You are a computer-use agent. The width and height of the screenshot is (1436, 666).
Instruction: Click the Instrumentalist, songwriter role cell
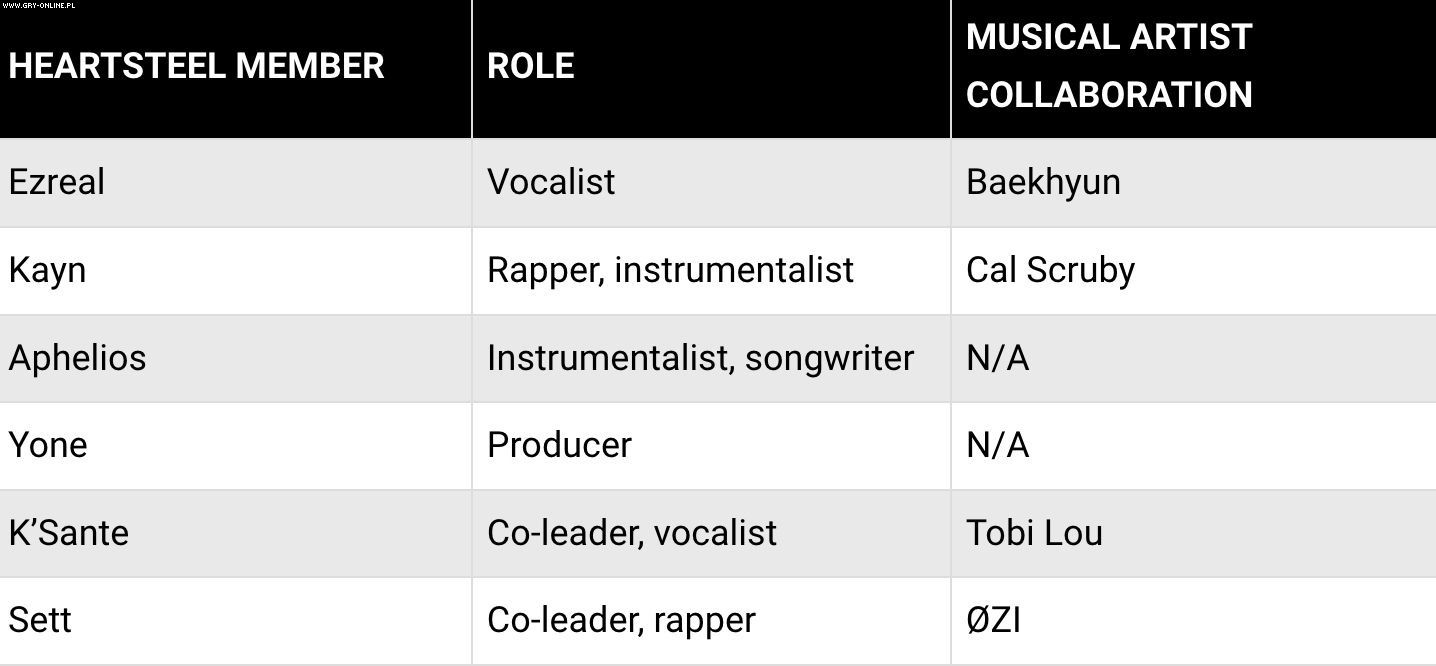click(x=700, y=358)
